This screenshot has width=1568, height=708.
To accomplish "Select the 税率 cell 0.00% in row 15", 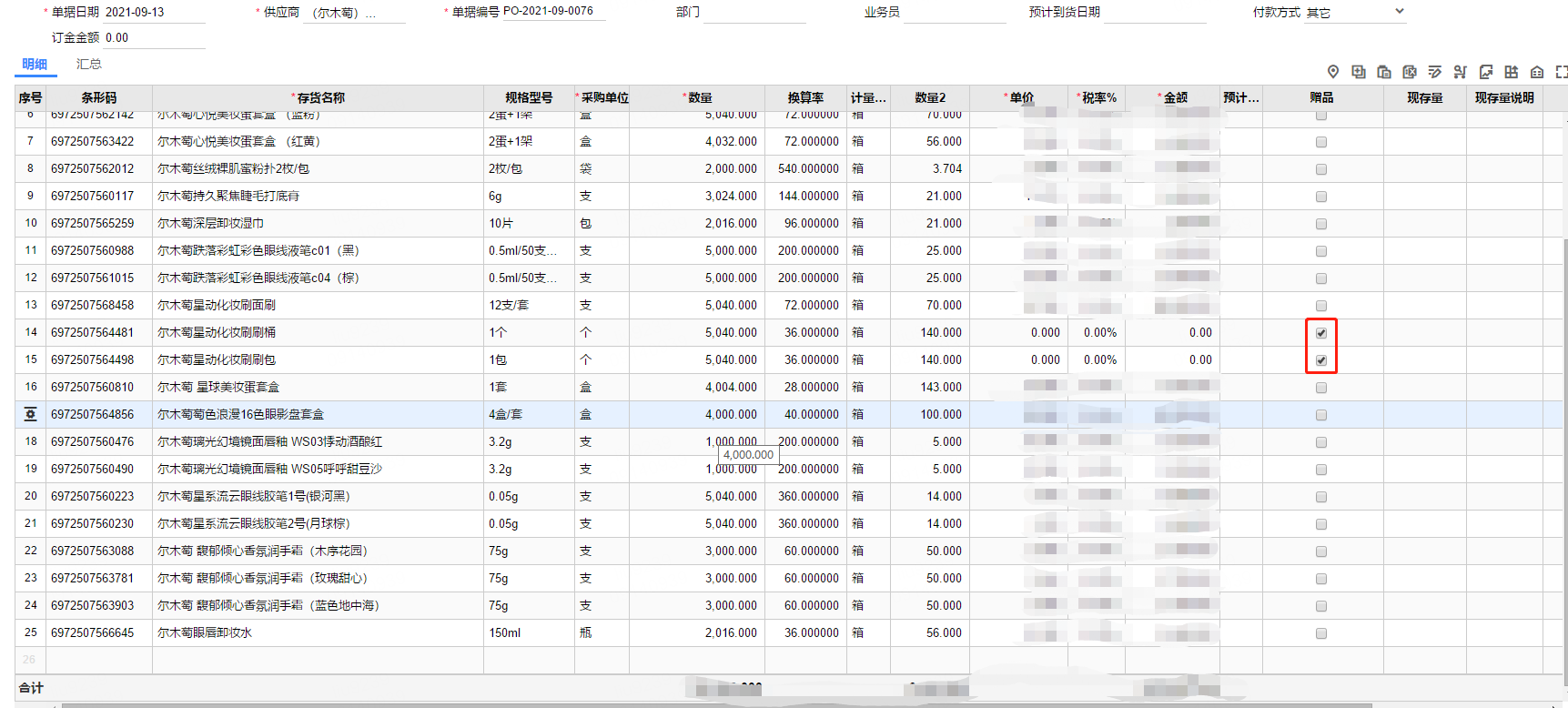I will pyautogui.click(x=1097, y=359).
